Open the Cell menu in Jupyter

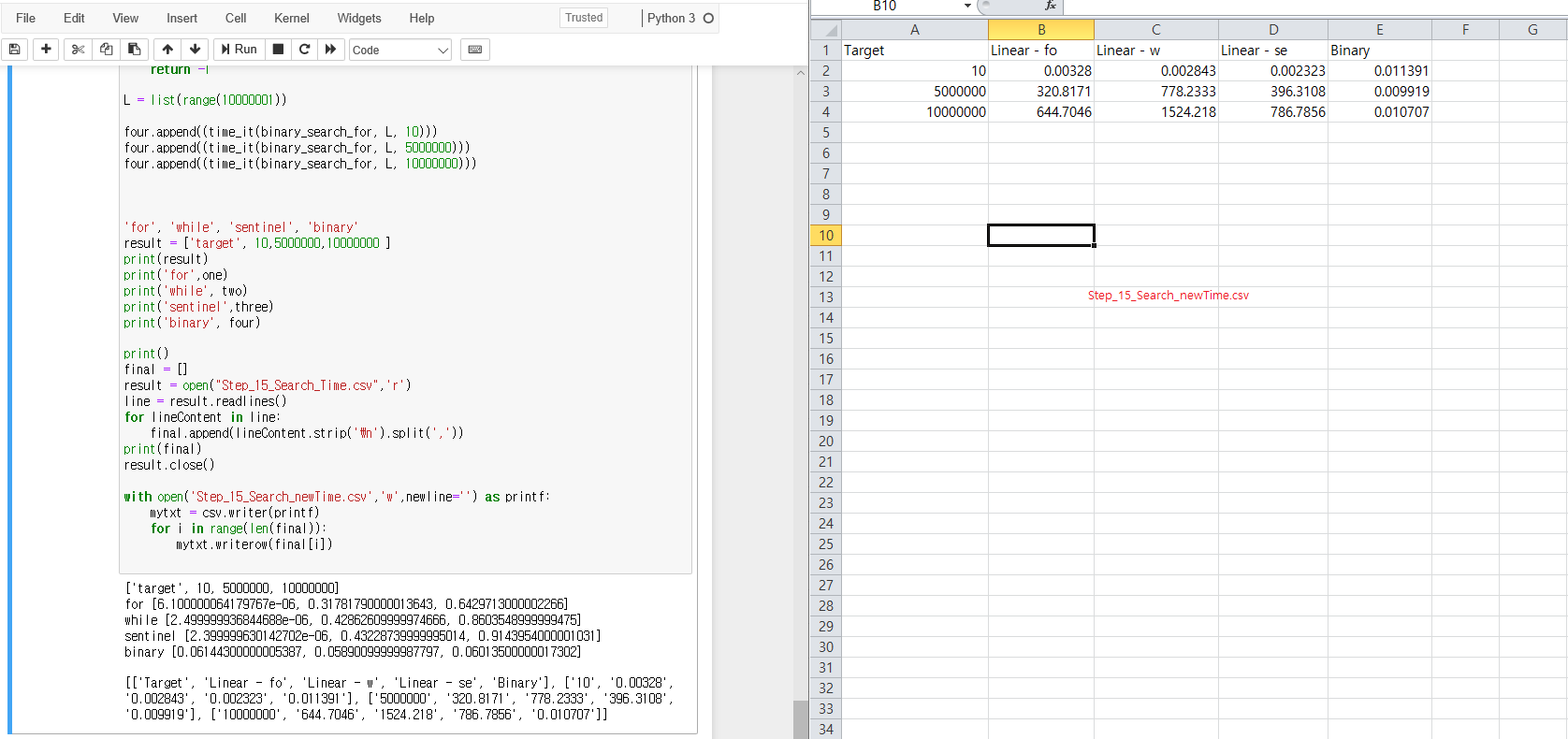click(236, 18)
